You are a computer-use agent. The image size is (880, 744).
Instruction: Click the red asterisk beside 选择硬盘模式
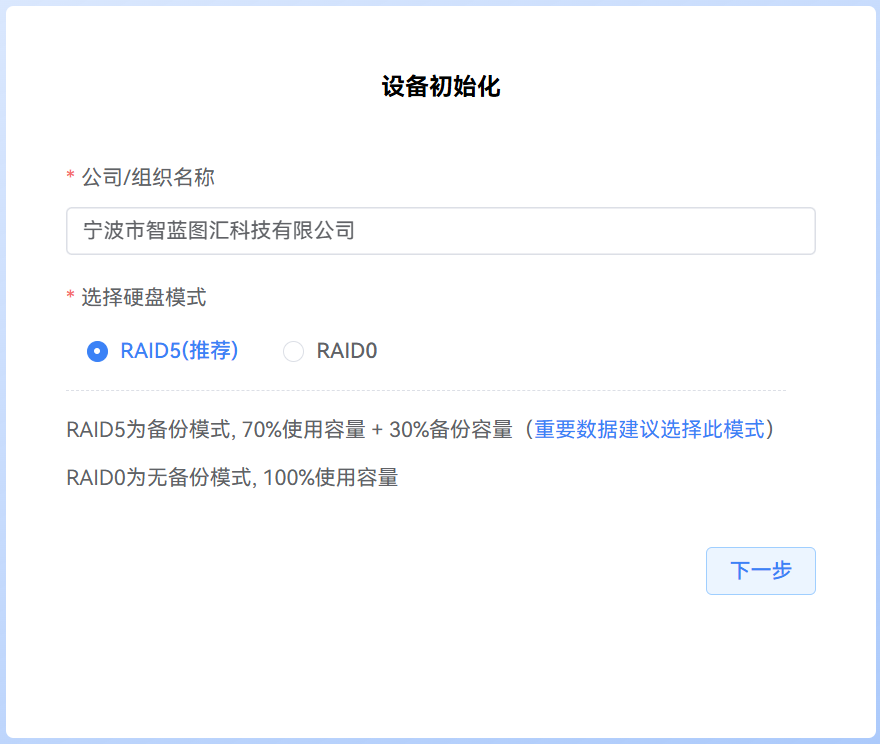click(x=70, y=297)
